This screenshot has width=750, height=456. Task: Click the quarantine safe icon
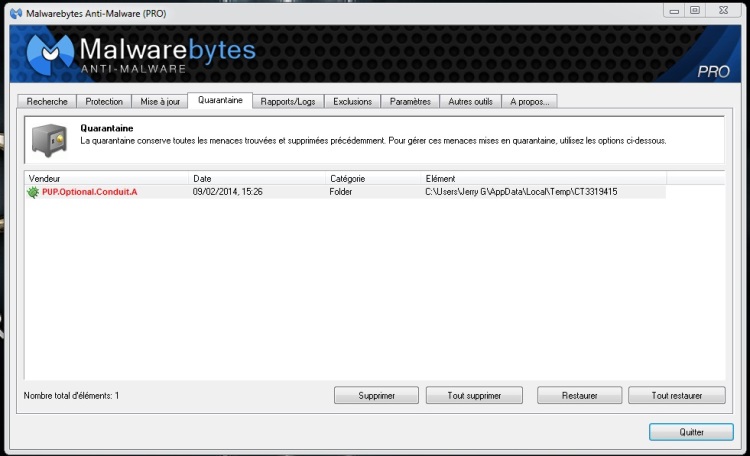click(x=49, y=140)
